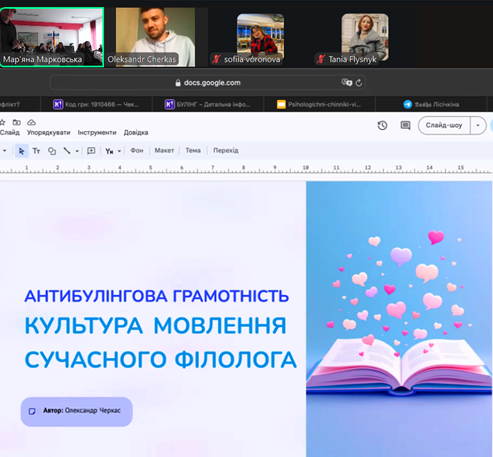Star the presentation
Image resolution: width=493 pixels, height=457 pixels.
[2, 122]
